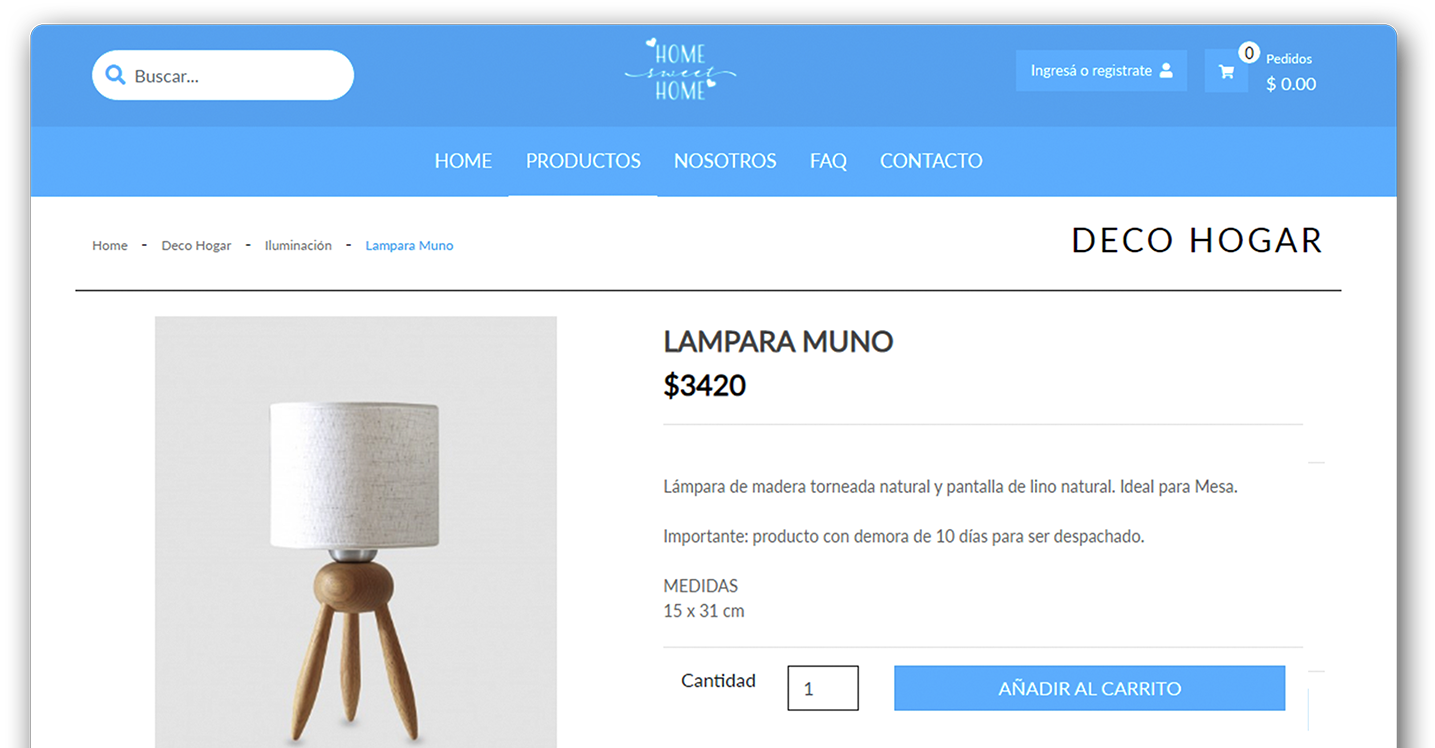Viewport: 1435px width, 748px height.
Task: Go to the Iluminación breadcrumb link
Action: (298, 245)
